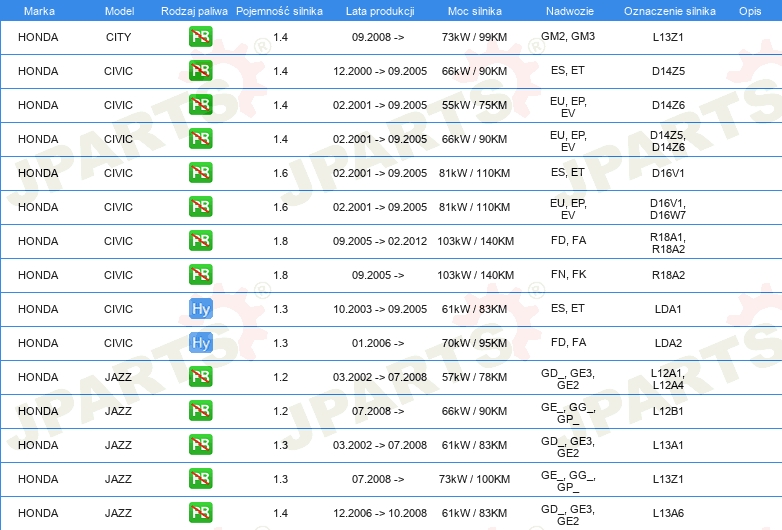Click the 09.2005 -> 02.2012 date cell
Screen dimensions: 782x530
click(x=380, y=241)
